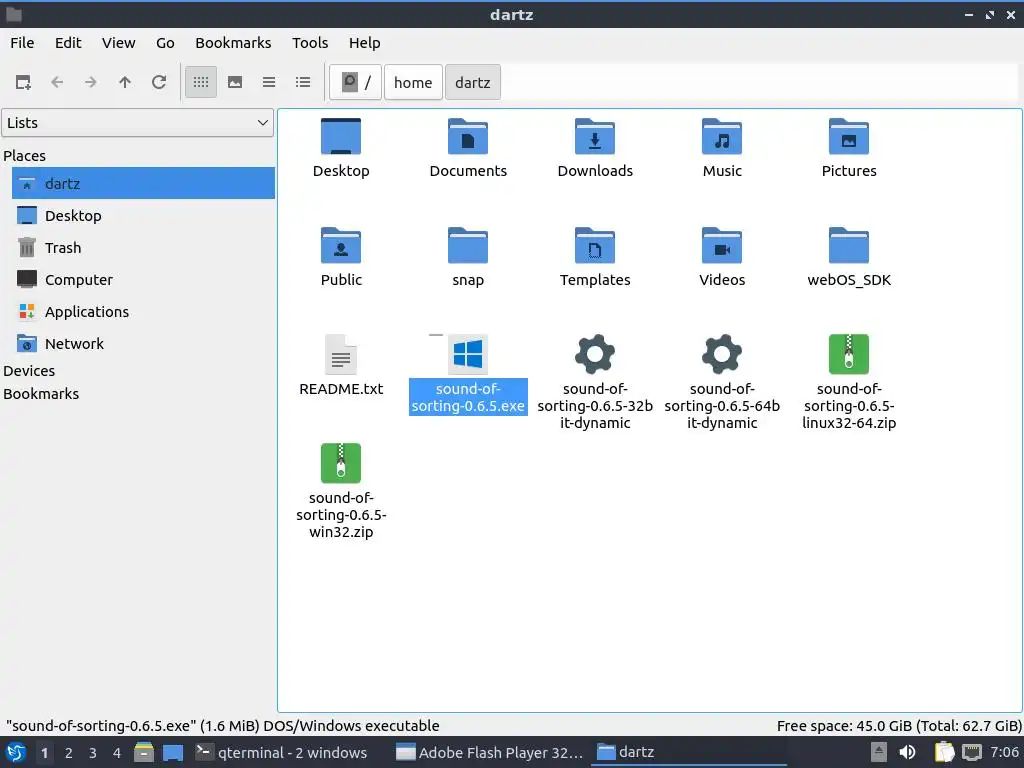This screenshot has height=768, width=1024.
Task: Click the removable media eject tray icon
Action: tap(879, 752)
